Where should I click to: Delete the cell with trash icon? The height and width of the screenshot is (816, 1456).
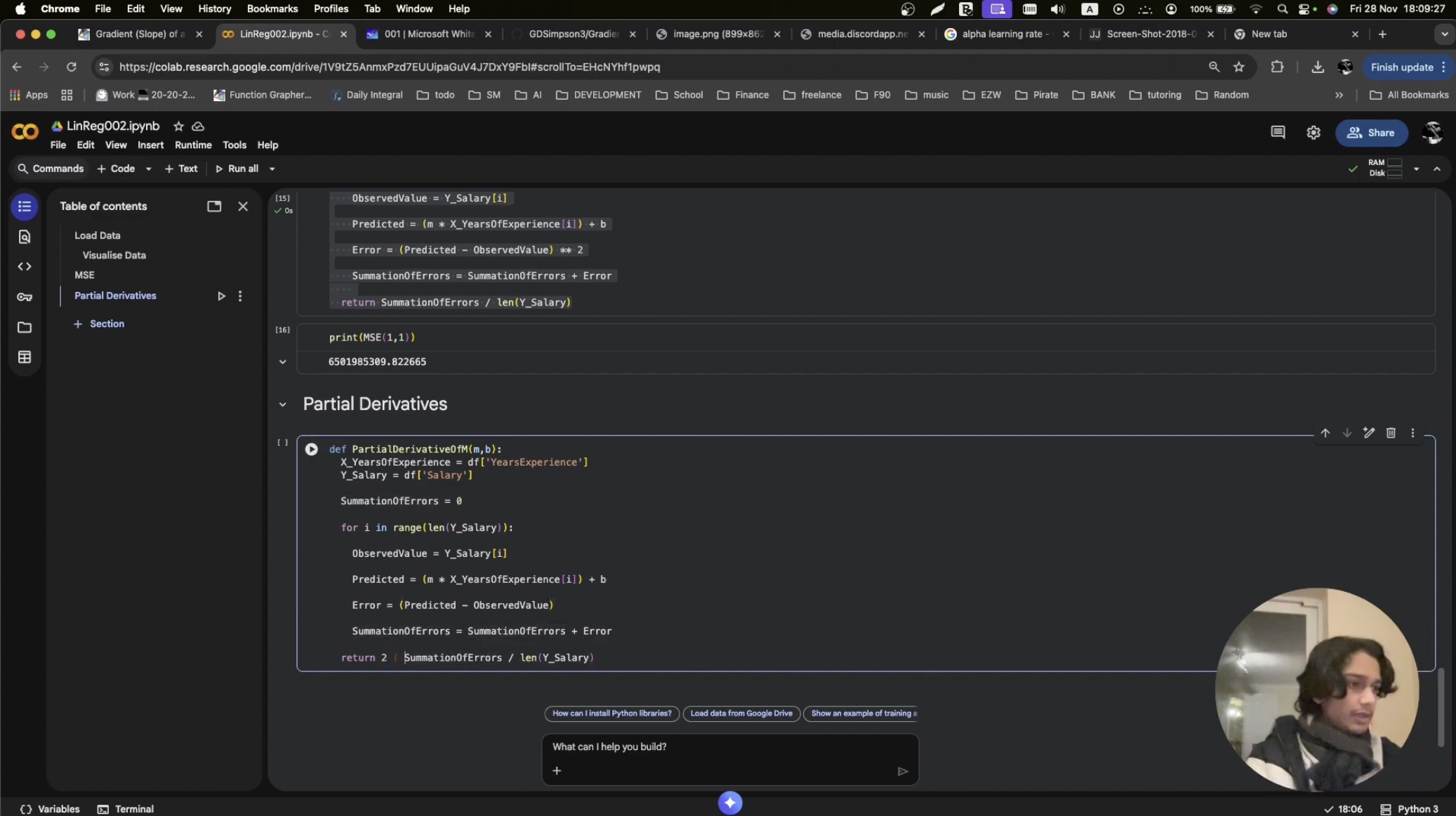pos(1391,433)
